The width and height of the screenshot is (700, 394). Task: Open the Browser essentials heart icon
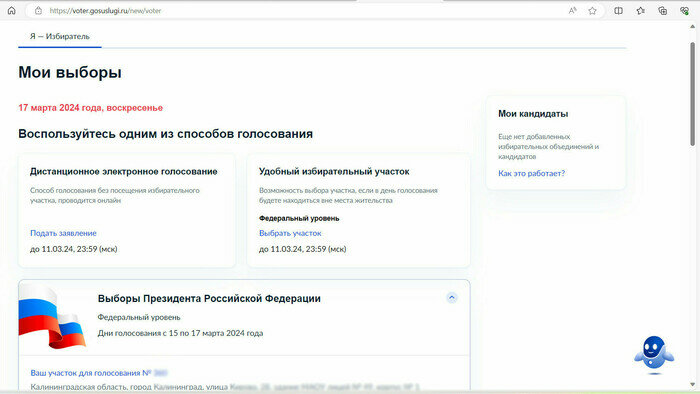click(684, 11)
